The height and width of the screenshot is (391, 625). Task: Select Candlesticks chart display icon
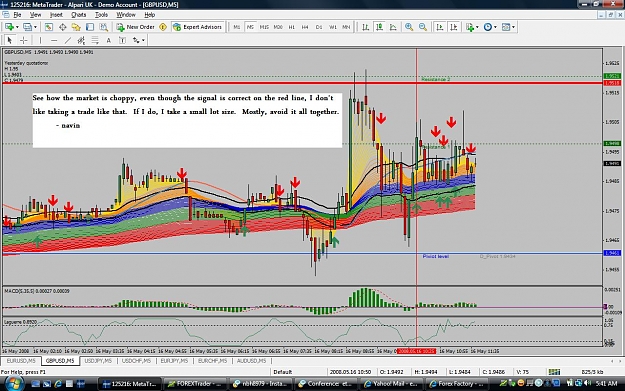[x=379, y=27]
